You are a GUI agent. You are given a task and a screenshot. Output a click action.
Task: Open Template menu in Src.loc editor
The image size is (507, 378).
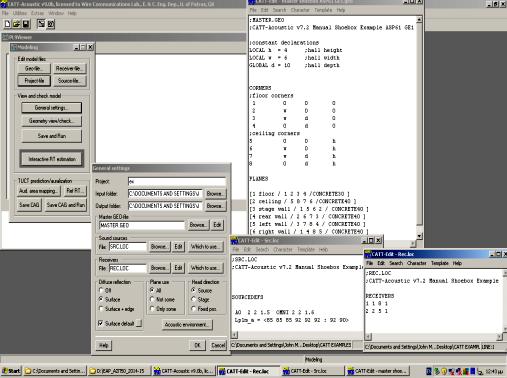[306, 249]
